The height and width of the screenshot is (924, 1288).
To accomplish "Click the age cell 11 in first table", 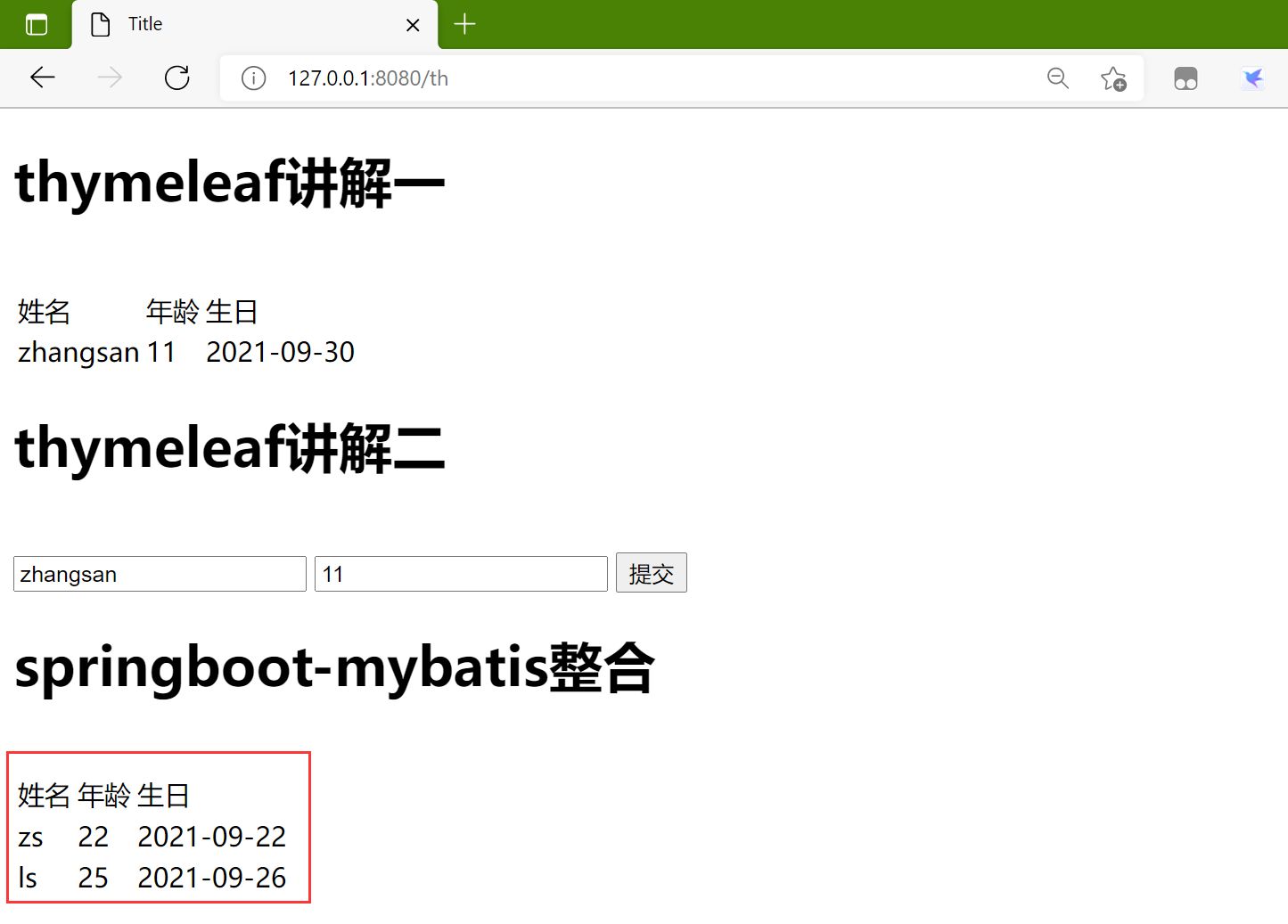I will [x=161, y=352].
